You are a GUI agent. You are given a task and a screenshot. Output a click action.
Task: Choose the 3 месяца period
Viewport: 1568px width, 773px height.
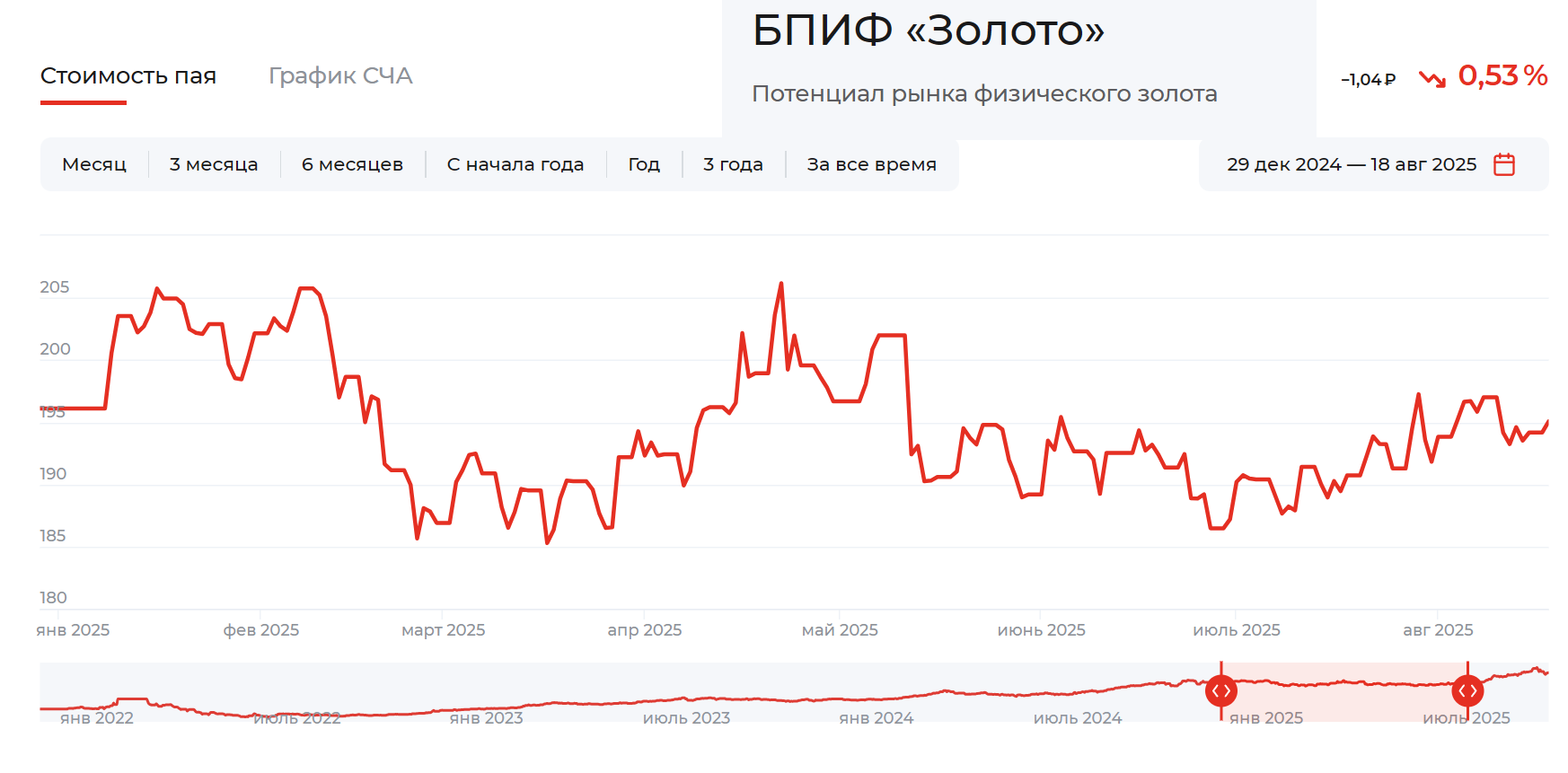[x=214, y=164]
